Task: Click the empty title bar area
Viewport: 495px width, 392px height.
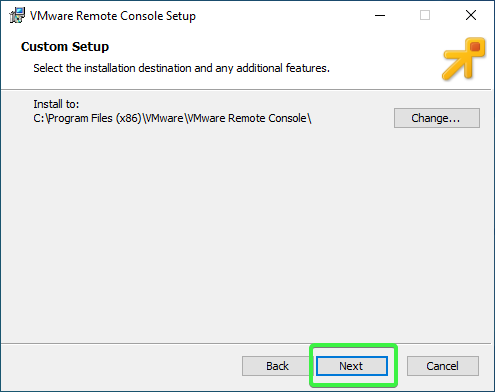Action: tap(283, 15)
